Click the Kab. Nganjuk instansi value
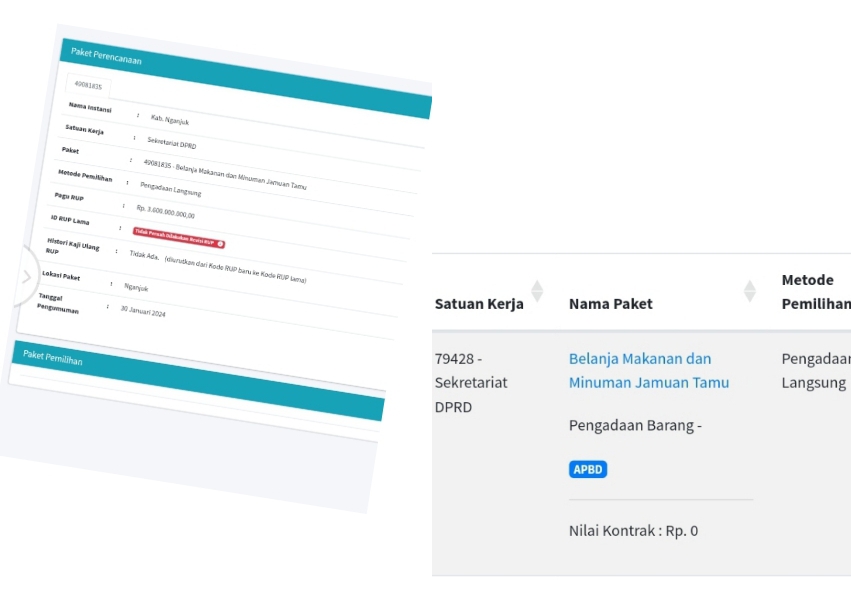This screenshot has height=605, width=851. pos(168,119)
